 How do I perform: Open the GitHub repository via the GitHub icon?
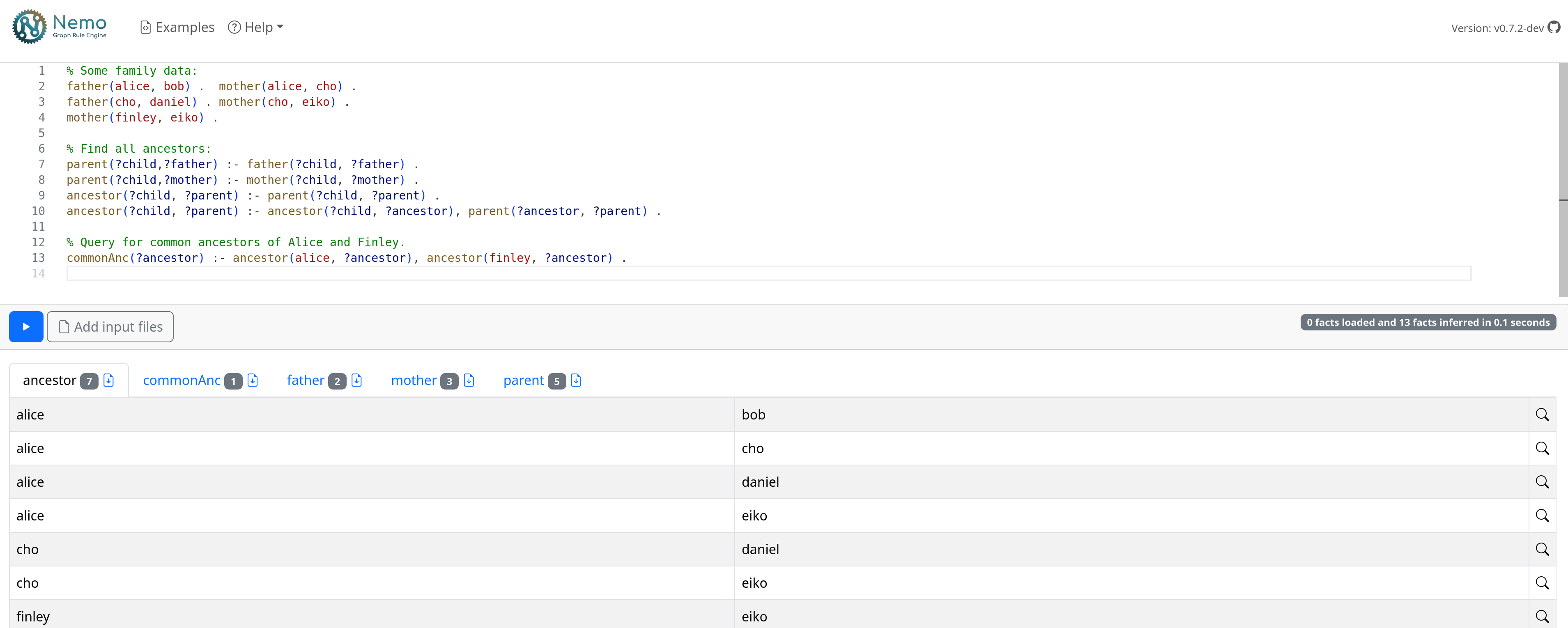(1554, 28)
